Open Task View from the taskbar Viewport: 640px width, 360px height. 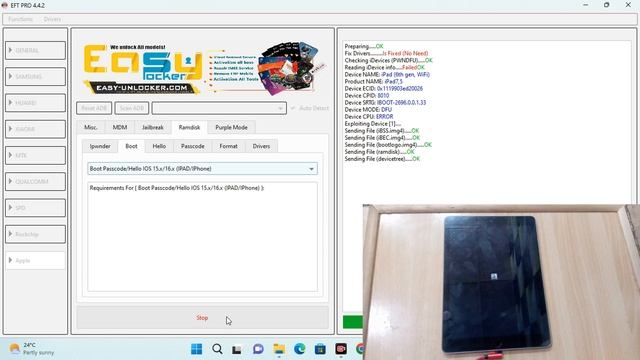pyautogui.click(x=237, y=349)
